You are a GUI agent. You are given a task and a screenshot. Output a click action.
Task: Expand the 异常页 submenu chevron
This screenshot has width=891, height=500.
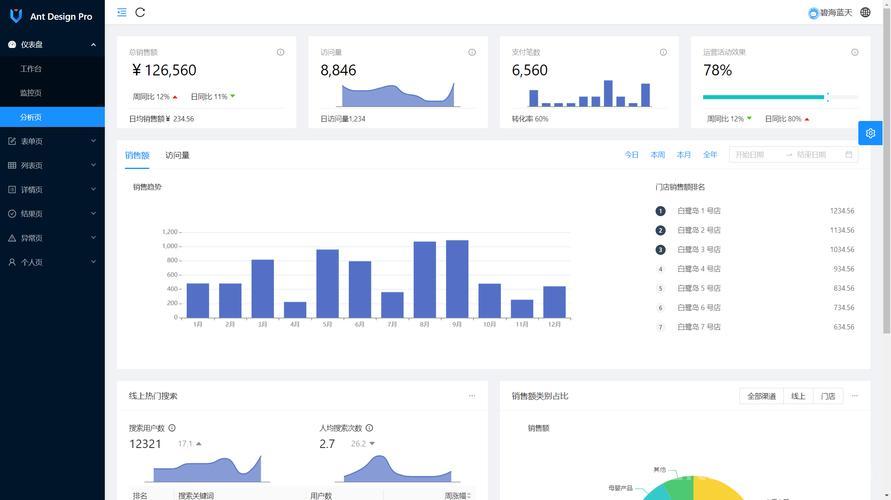pyautogui.click(x=93, y=238)
